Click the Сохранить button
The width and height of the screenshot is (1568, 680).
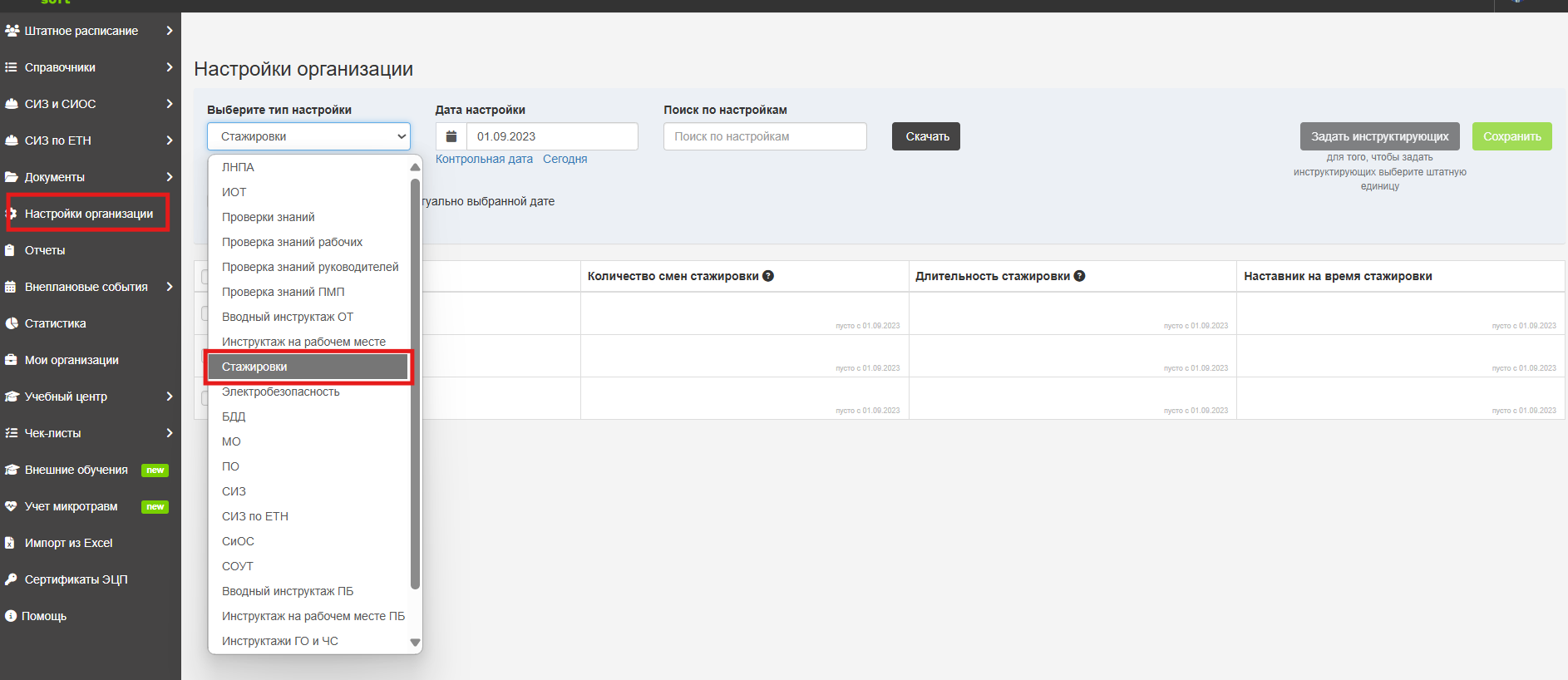[x=1511, y=136]
